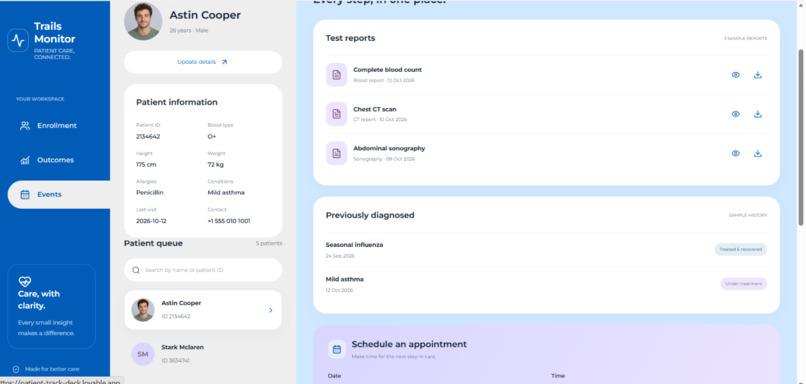Click the blood type value O+

212,137
